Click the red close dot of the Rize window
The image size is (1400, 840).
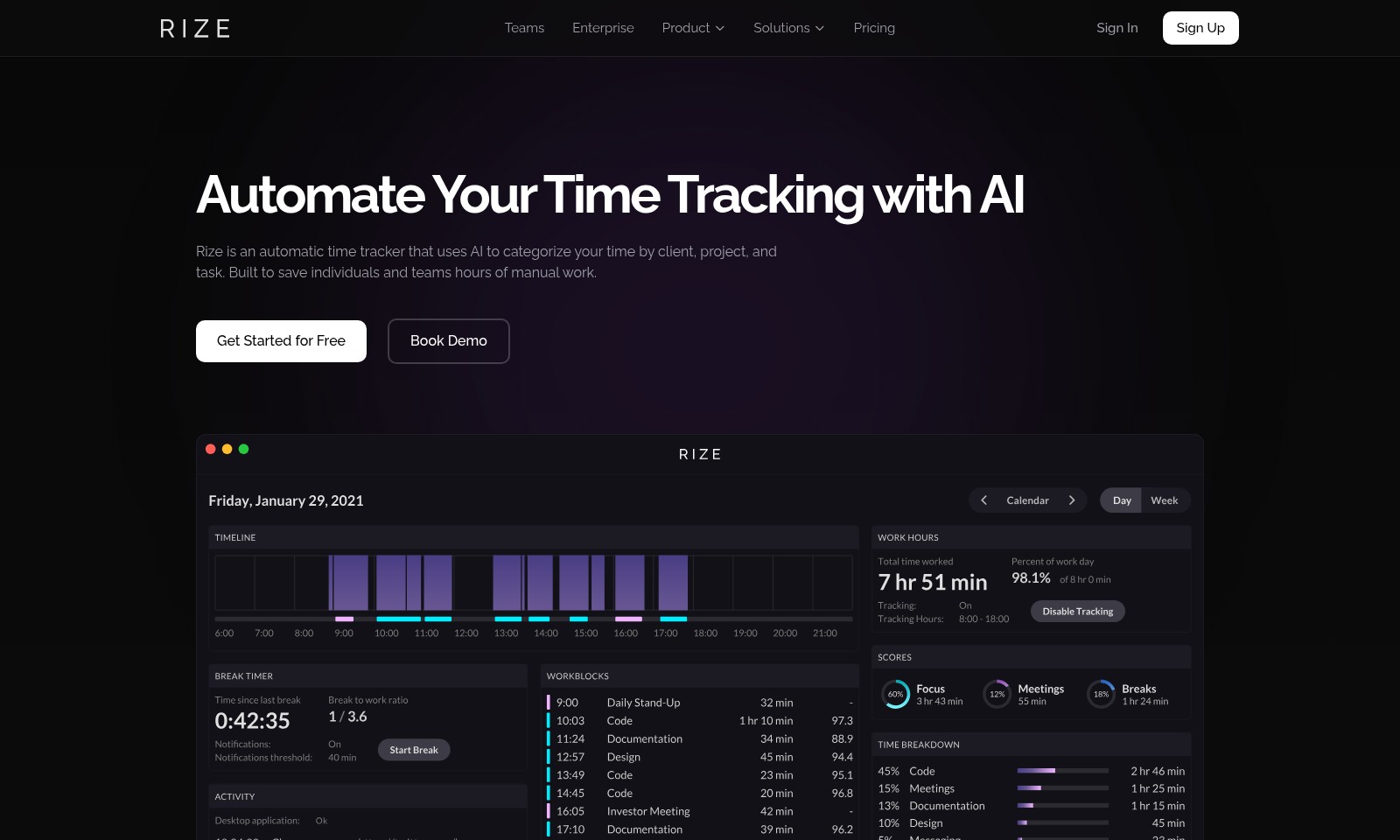(211, 449)
